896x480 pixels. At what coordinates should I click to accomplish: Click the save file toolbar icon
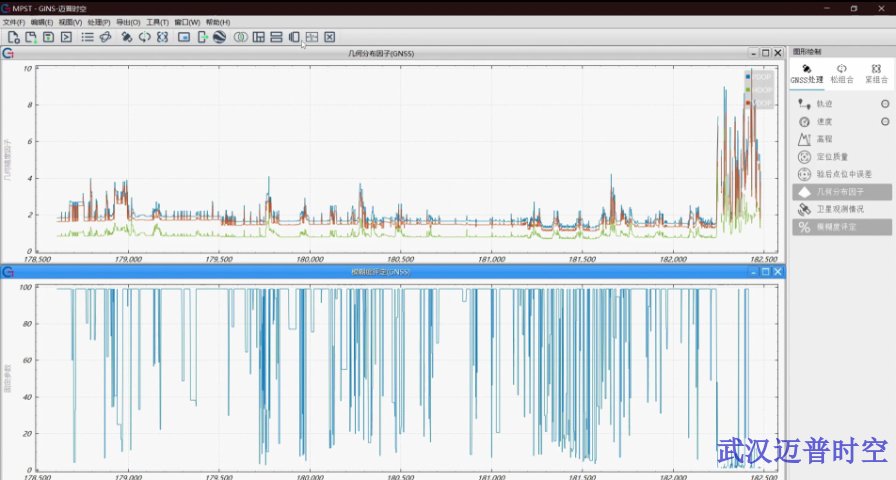(x=48, y=37)
